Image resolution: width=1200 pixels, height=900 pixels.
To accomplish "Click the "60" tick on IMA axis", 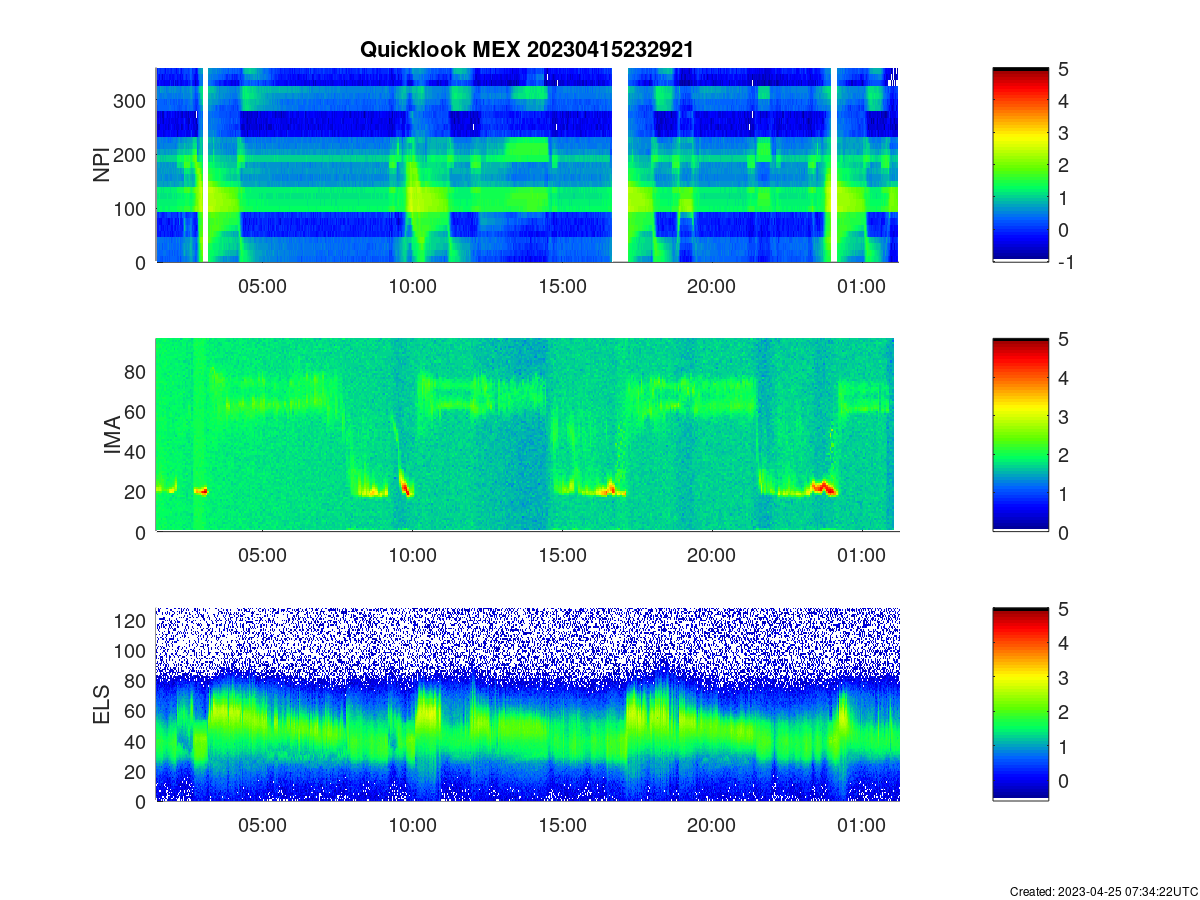I will (x=136, y=411).
